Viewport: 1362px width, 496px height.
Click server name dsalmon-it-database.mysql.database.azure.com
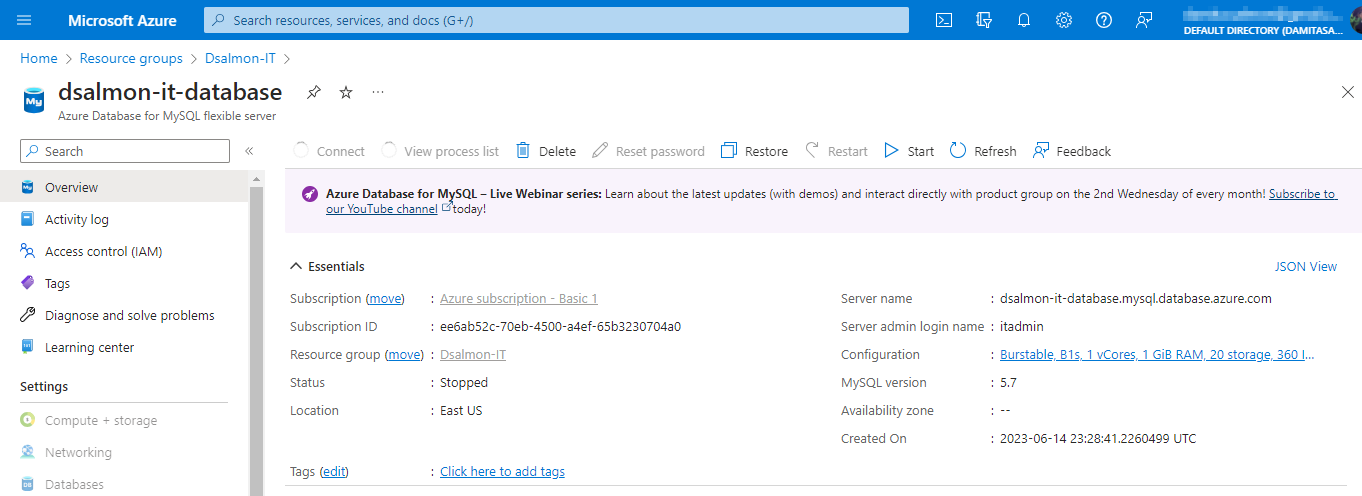1136,298
